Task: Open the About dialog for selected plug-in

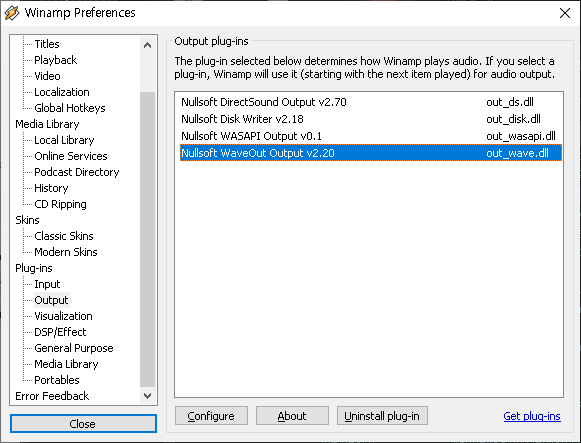Action: (292, 416)
